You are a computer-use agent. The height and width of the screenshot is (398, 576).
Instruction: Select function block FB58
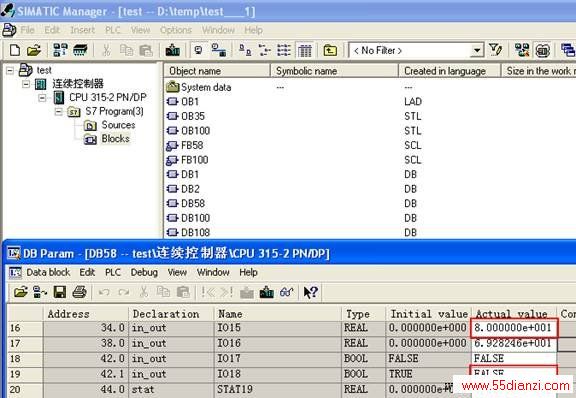coord(185,146)
